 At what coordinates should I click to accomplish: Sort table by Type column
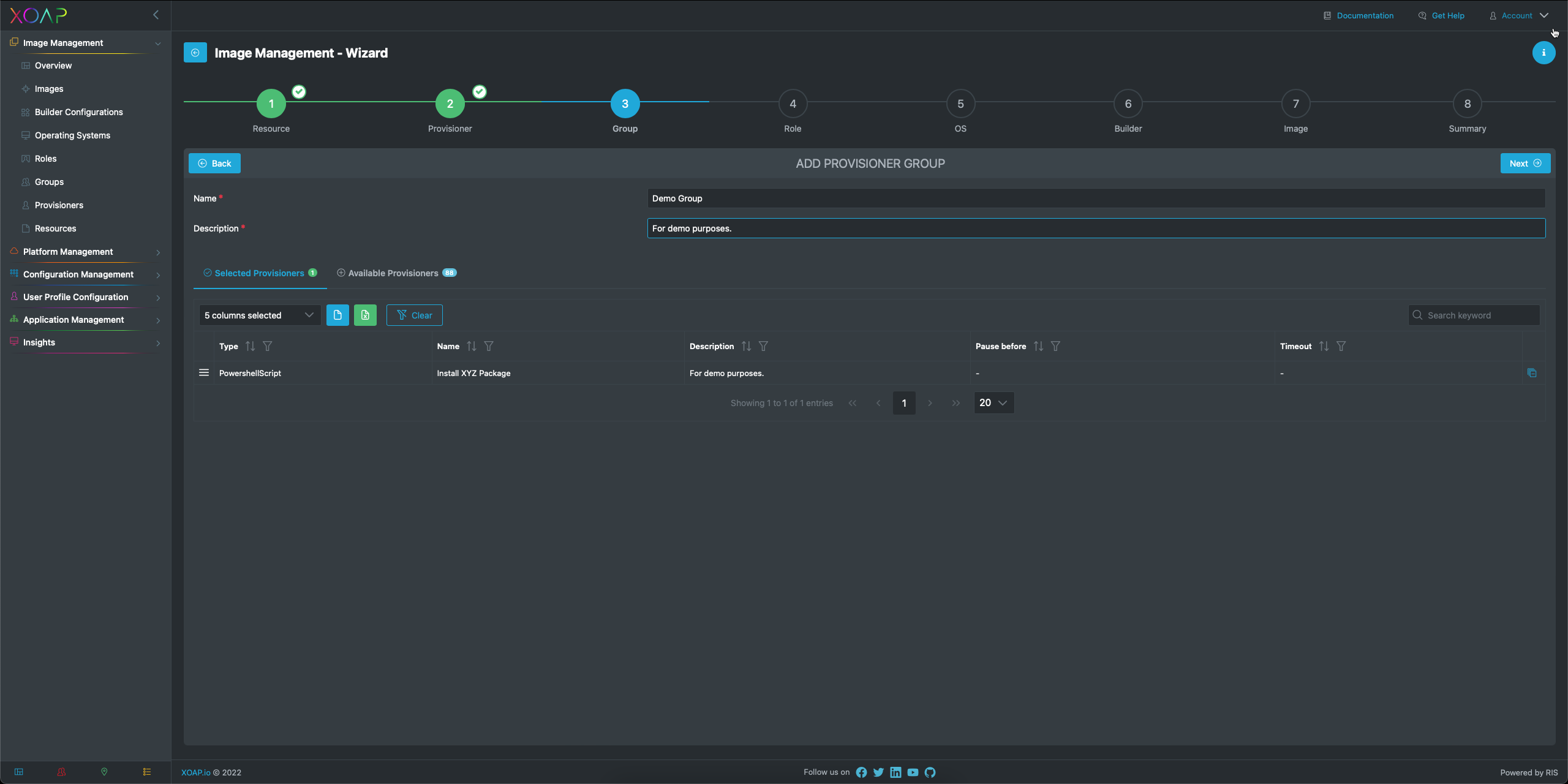click(250, 346)
